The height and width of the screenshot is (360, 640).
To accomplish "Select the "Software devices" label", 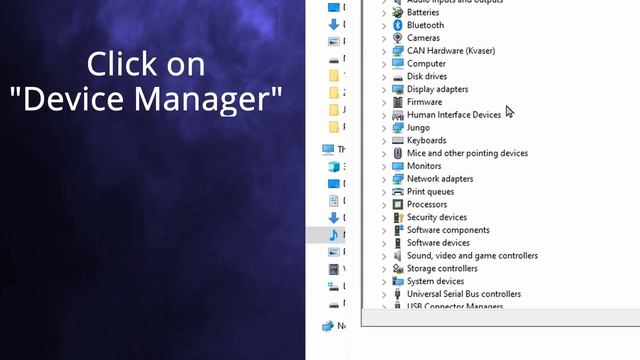I will [438, 243].
